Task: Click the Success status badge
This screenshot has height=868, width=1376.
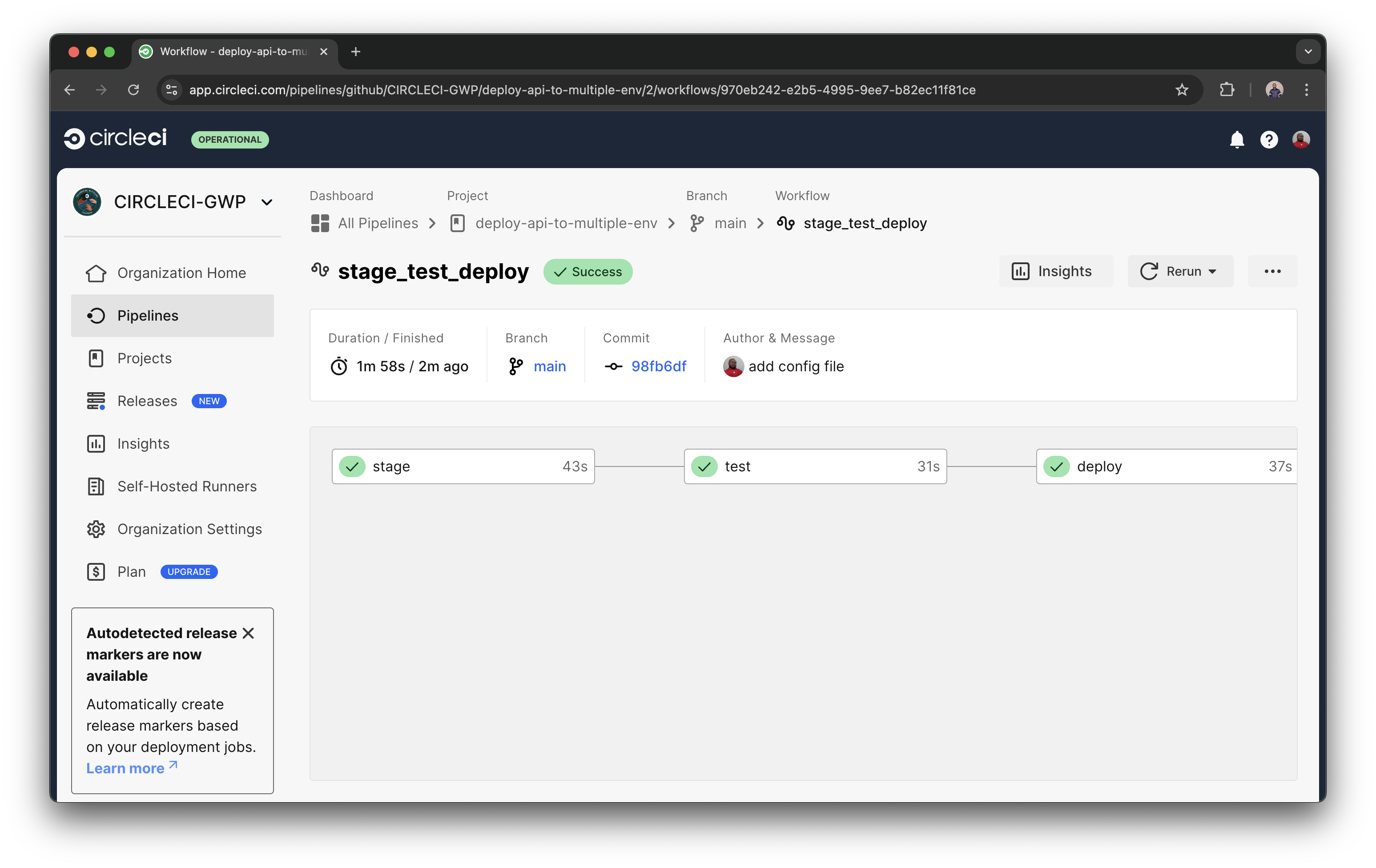Action: [x=587, y=271]
